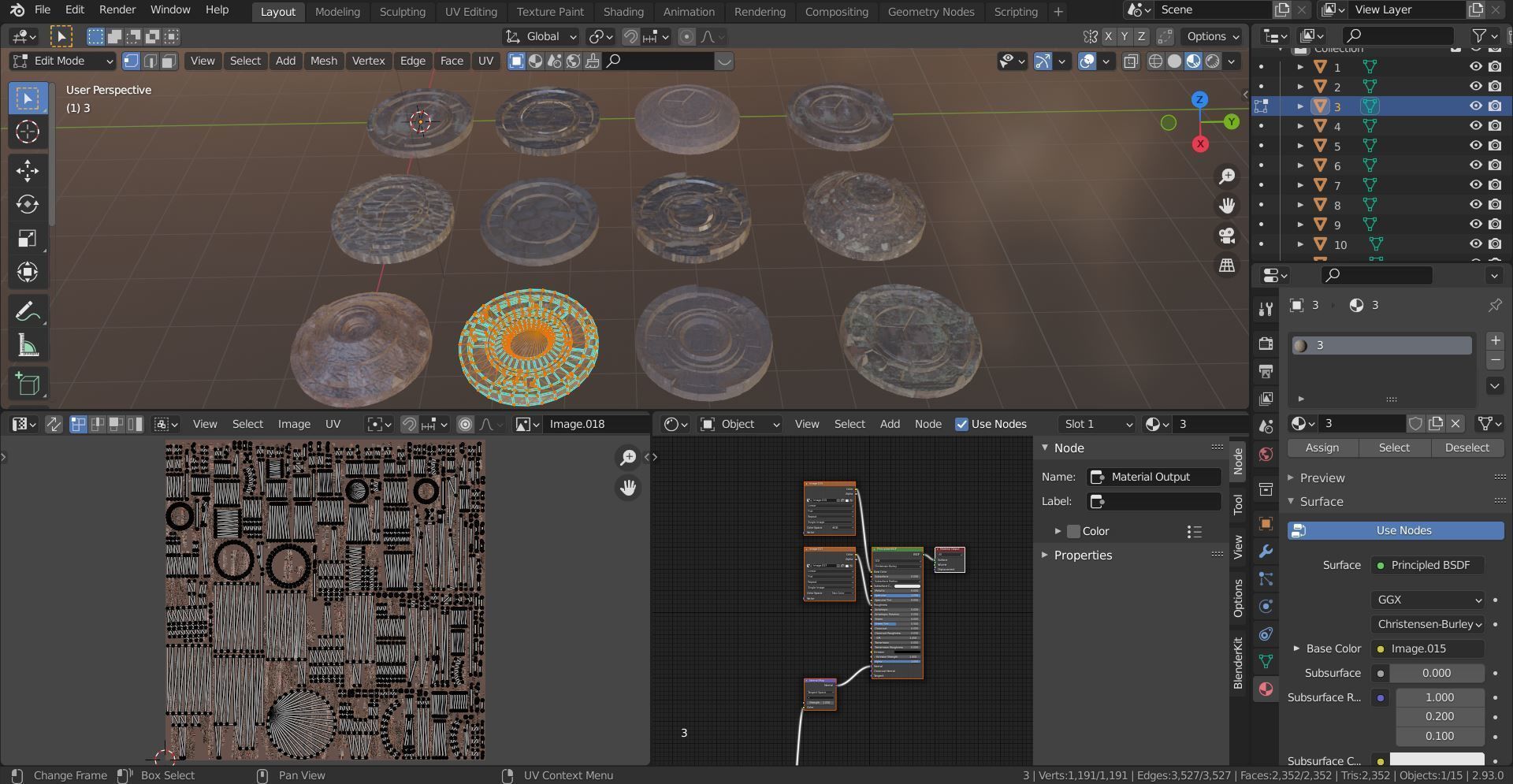The image size is (1513, 784).
Task: Click the Subsurface value slider
Action: coord(1437,673)
